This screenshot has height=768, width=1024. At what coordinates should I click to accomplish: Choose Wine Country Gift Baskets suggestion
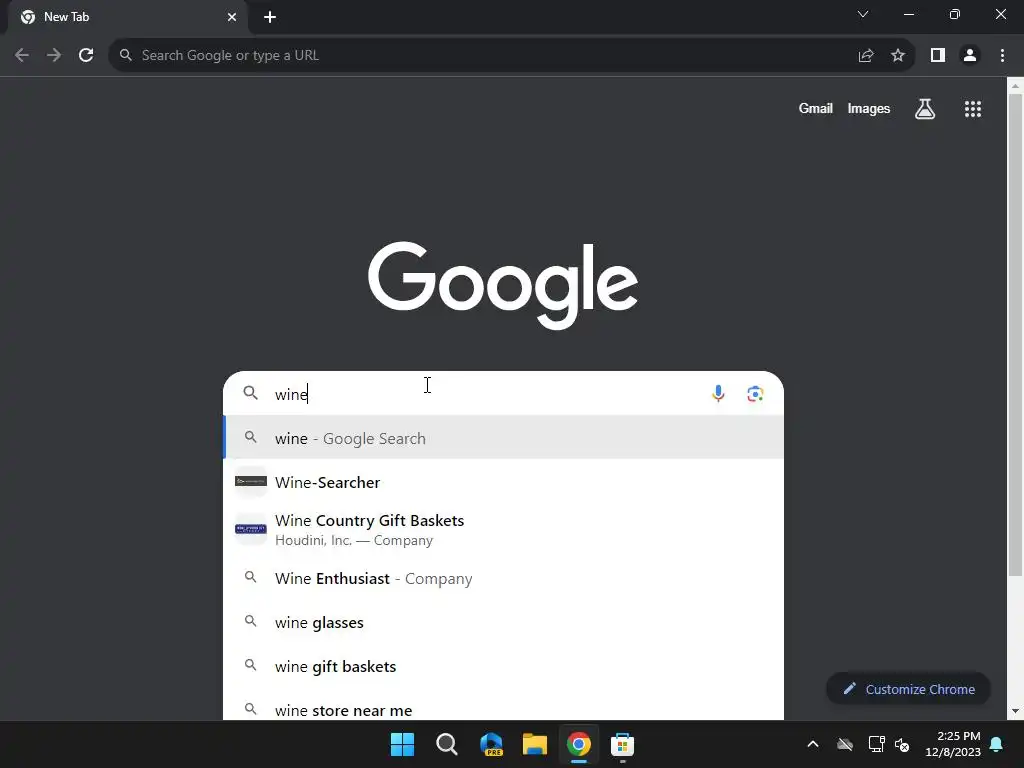504,530
